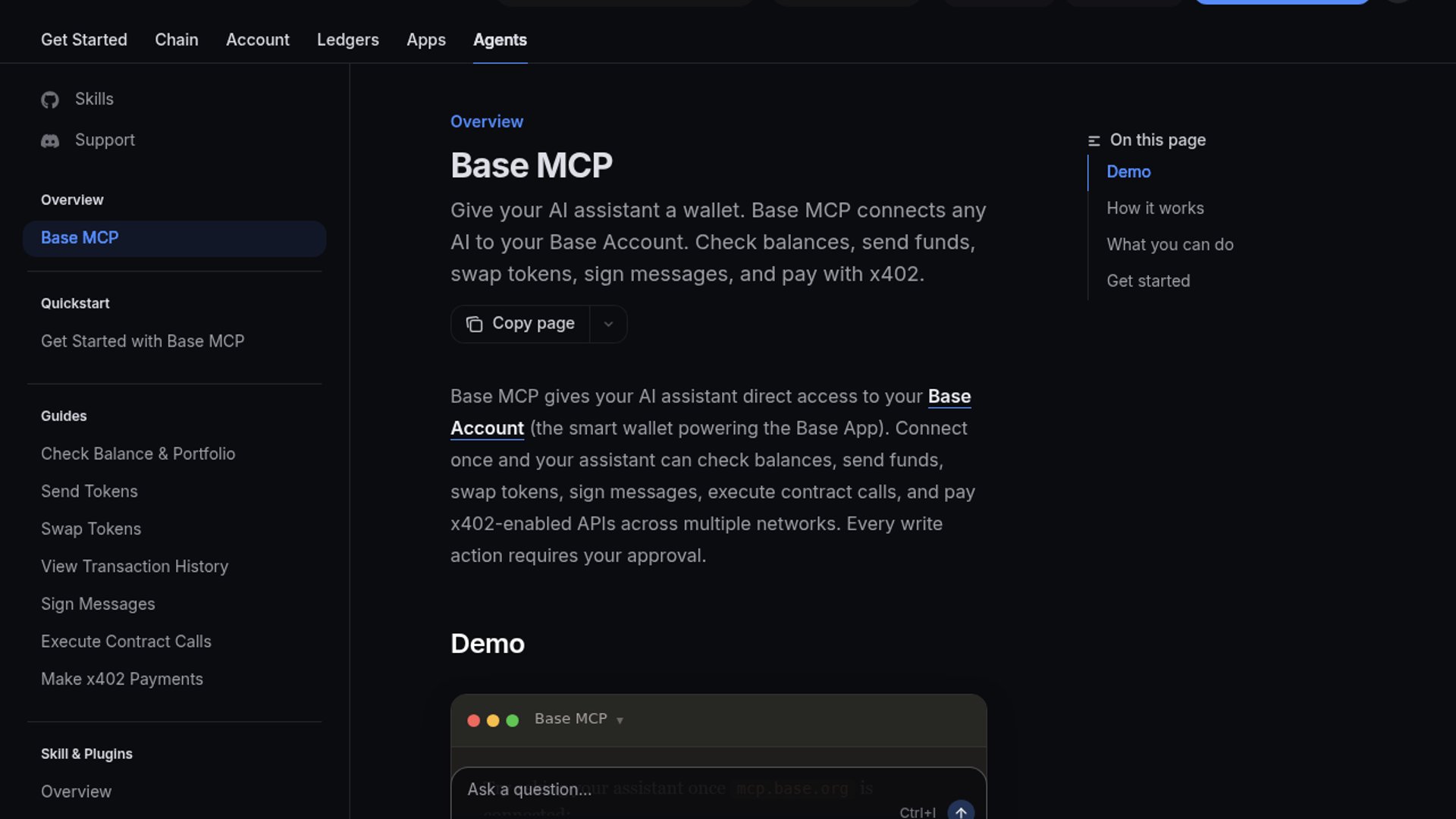Switch to the Apps tab
1456x819 pixels.
pos(426,39)
